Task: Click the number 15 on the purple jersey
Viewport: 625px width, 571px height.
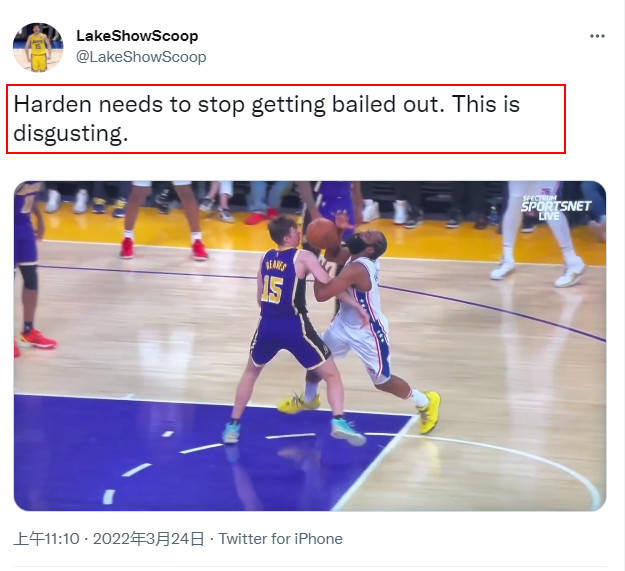Action: point(272,289)
